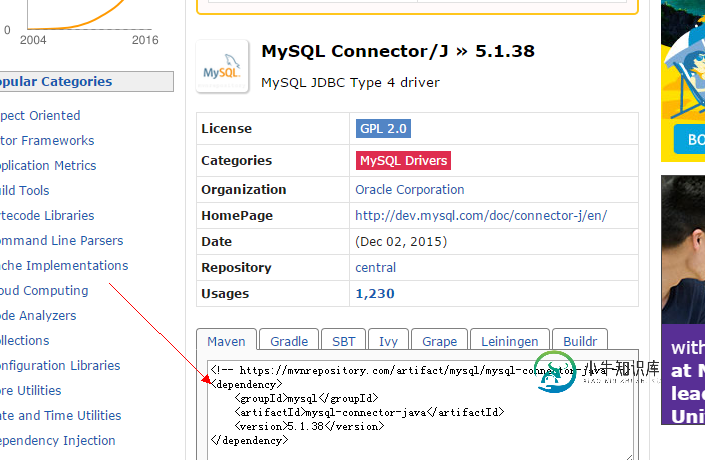Open the MySQL Drivers category tag

pyautogui.click(x=403, y=161)
